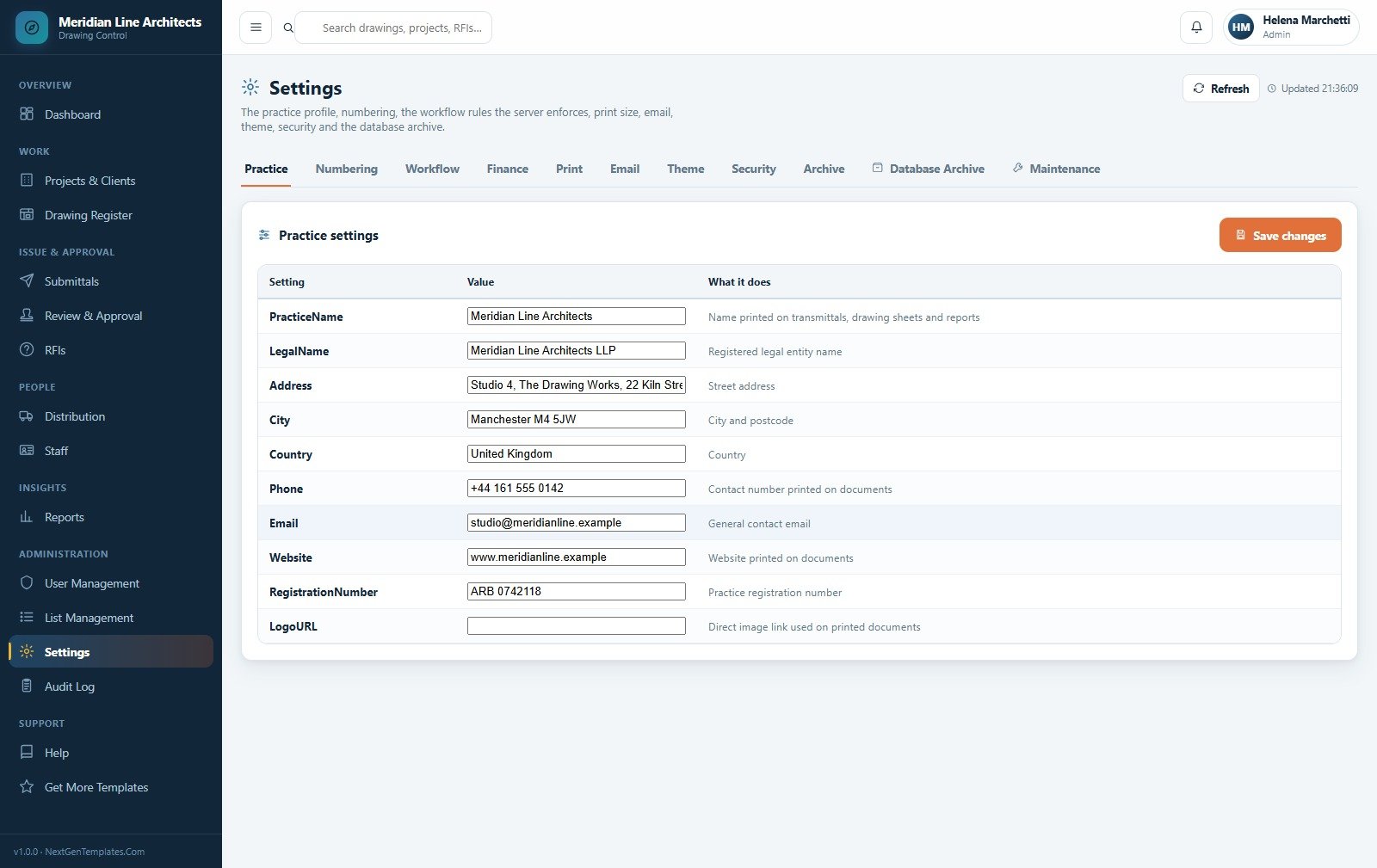Edit the Email value field

click(x=576, y=522)
